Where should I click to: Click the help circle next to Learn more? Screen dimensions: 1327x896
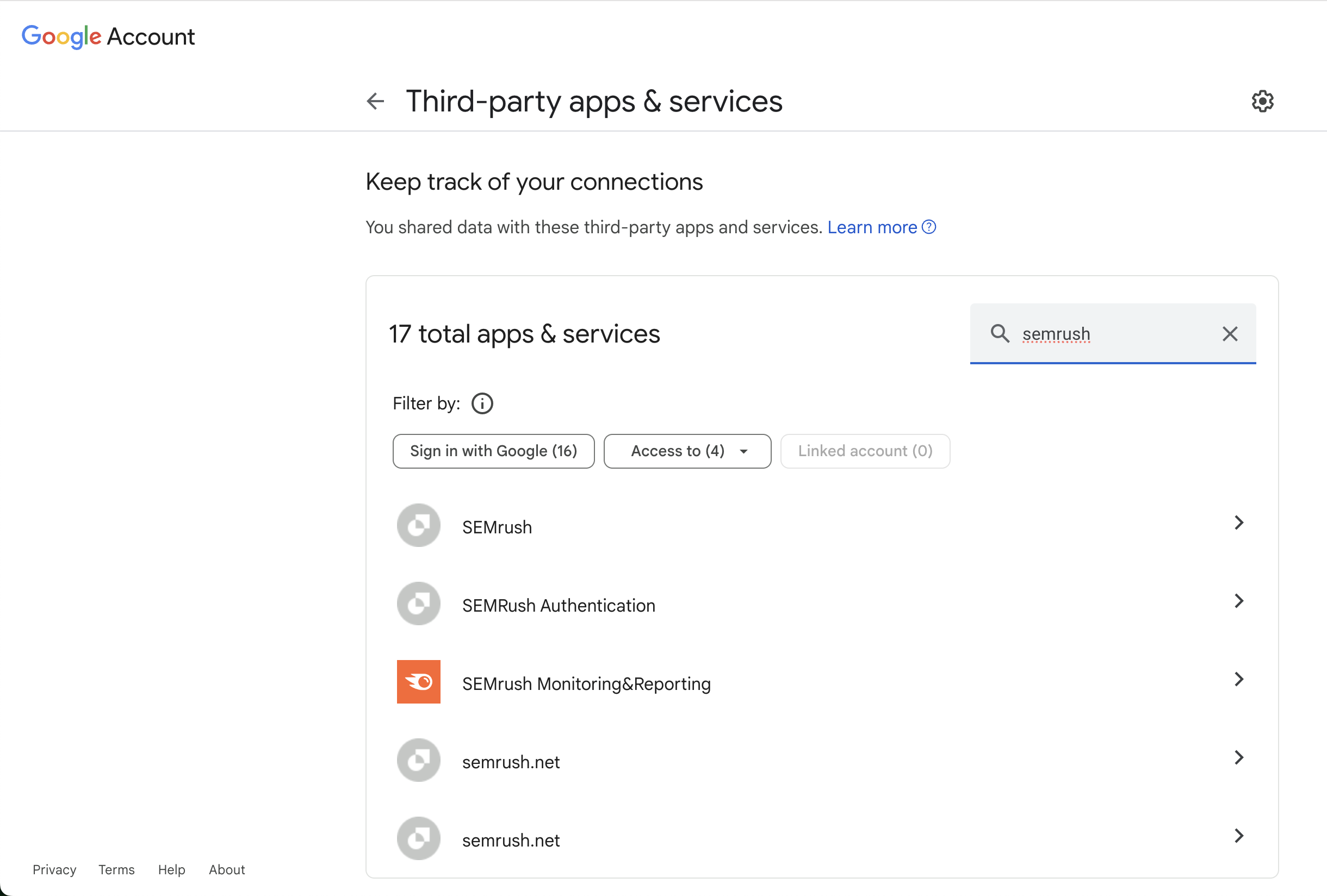tap(928, 227)
